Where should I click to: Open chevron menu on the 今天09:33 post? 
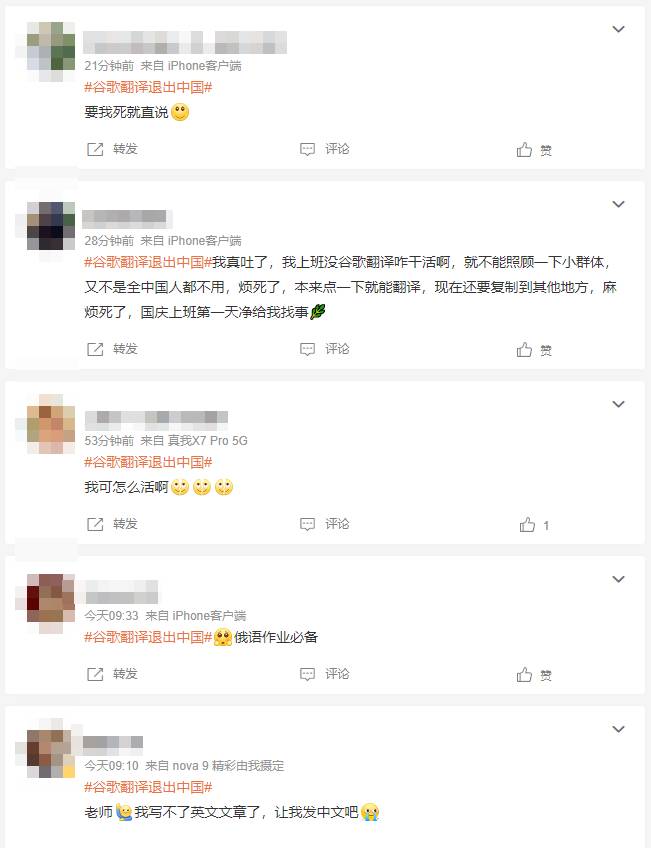[619, 579]
